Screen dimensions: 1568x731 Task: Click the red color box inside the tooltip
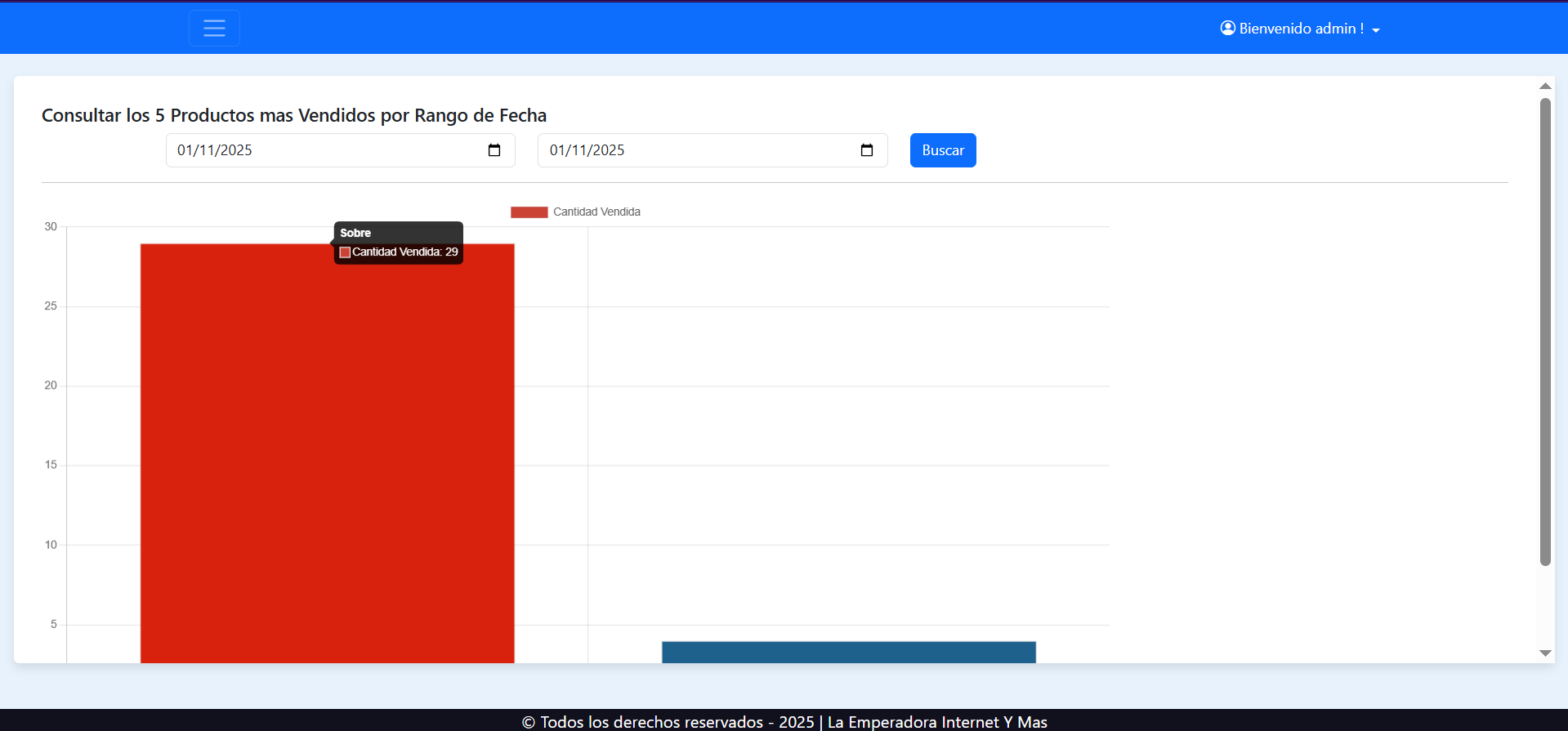click(345, 252)
